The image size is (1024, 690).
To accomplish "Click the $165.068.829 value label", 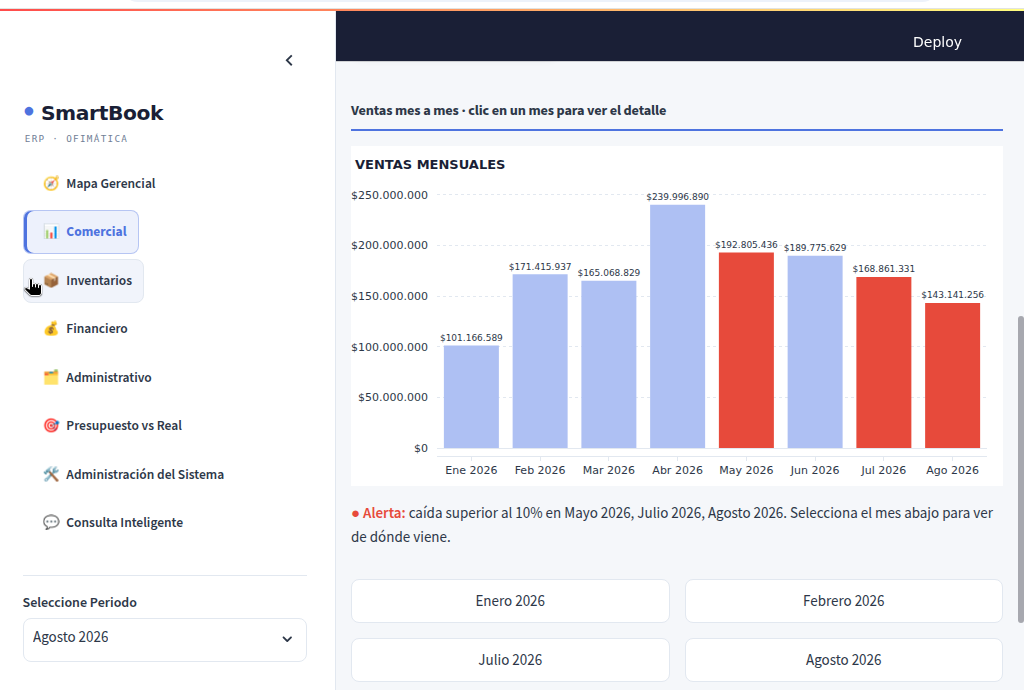I will tap(609, 272).
